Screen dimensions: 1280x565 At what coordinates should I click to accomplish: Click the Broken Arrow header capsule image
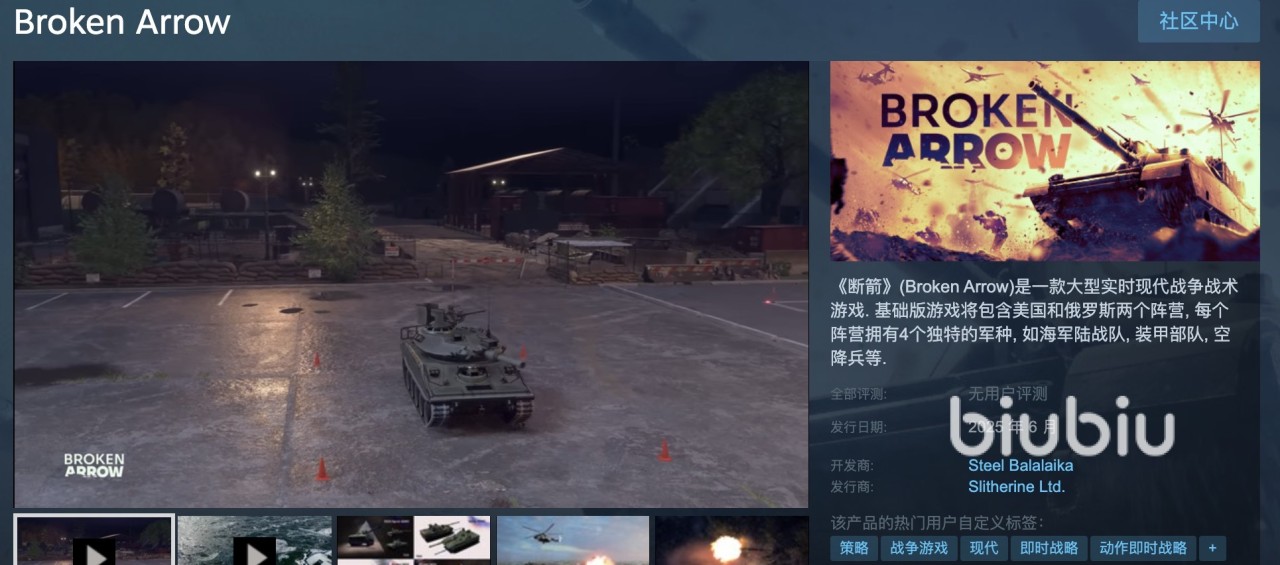[1045, 161]
